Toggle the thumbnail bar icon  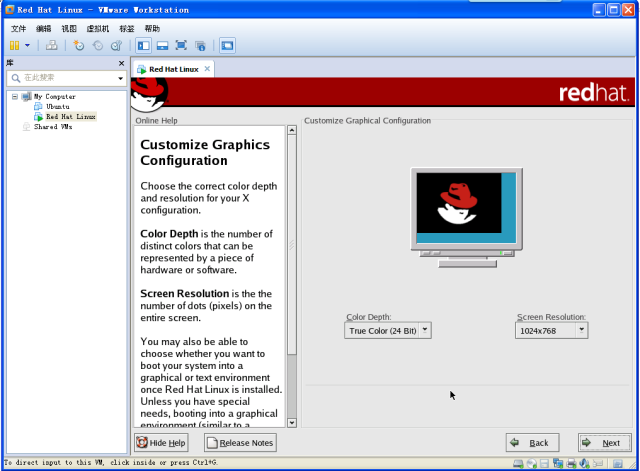[x=162, y=45]
